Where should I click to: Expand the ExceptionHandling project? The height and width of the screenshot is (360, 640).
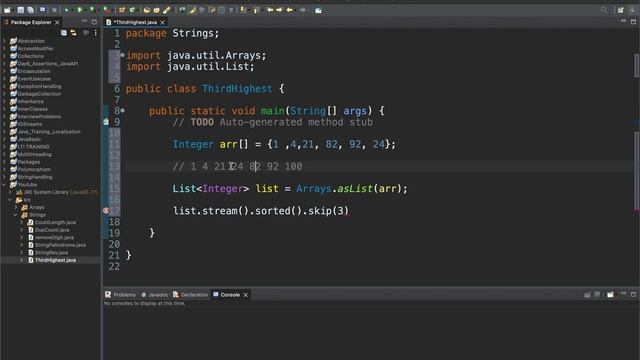[x=4, y=86]
